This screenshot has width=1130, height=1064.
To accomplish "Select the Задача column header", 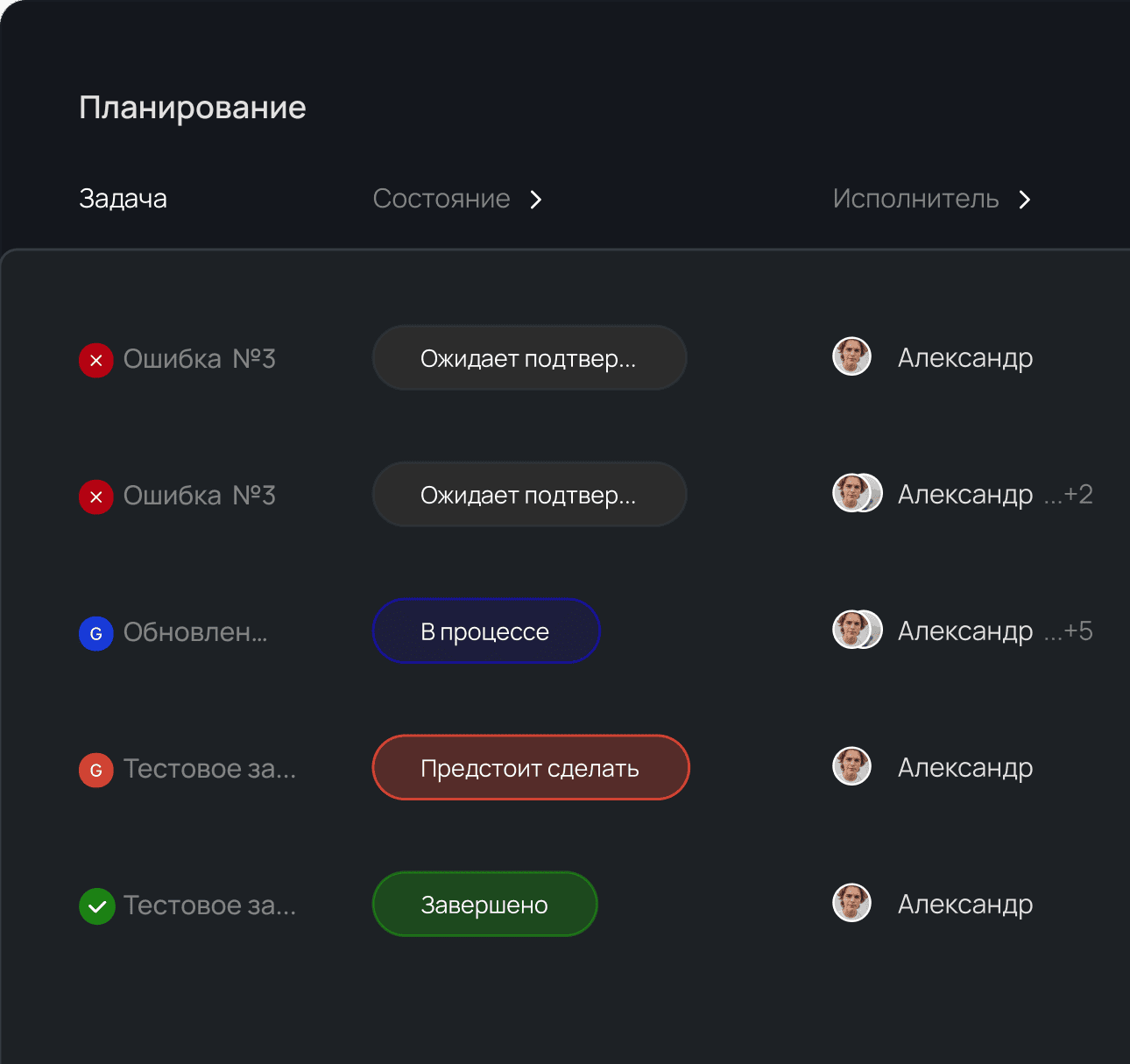I will tap(123, 199).
